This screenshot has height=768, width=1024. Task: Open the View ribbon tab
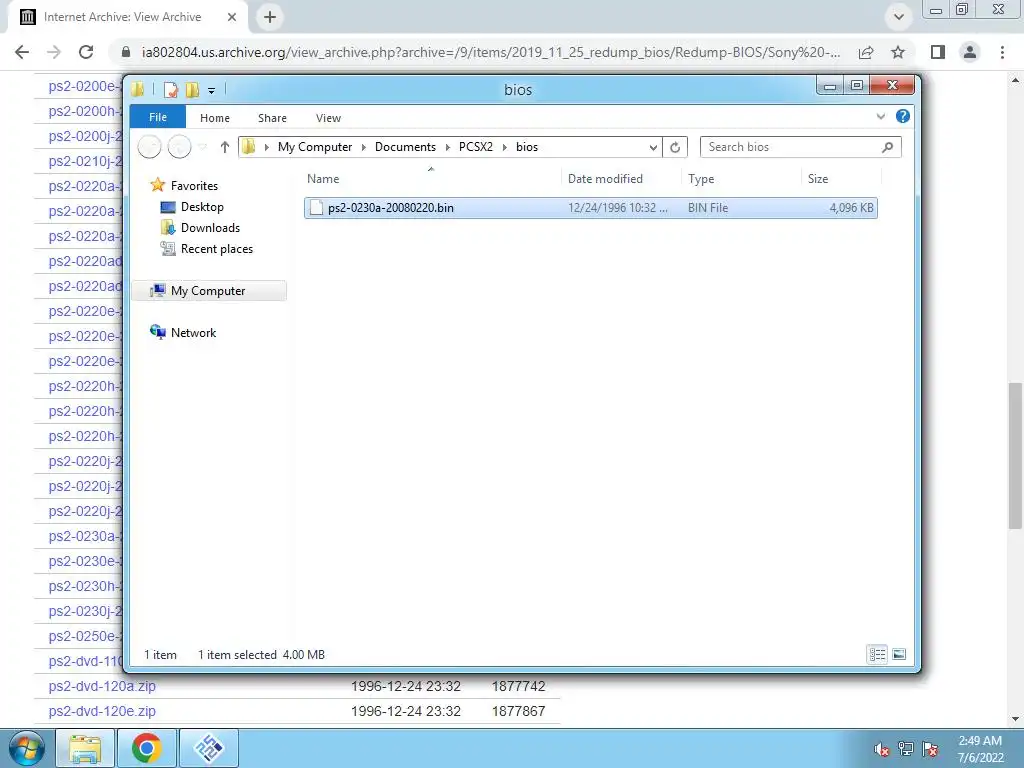click(x=328, y=118)
